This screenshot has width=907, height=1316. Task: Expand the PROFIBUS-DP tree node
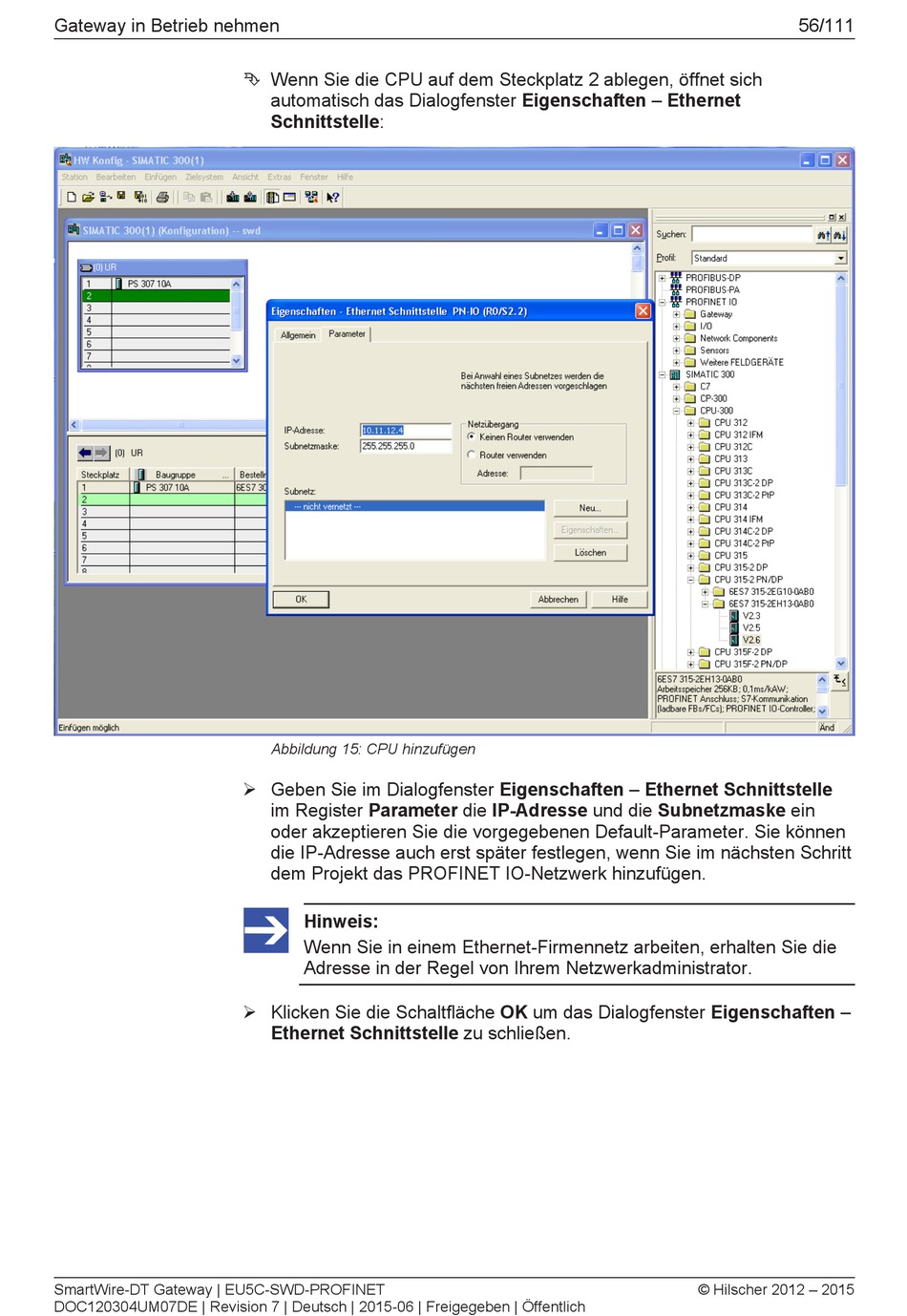(662, 278)
